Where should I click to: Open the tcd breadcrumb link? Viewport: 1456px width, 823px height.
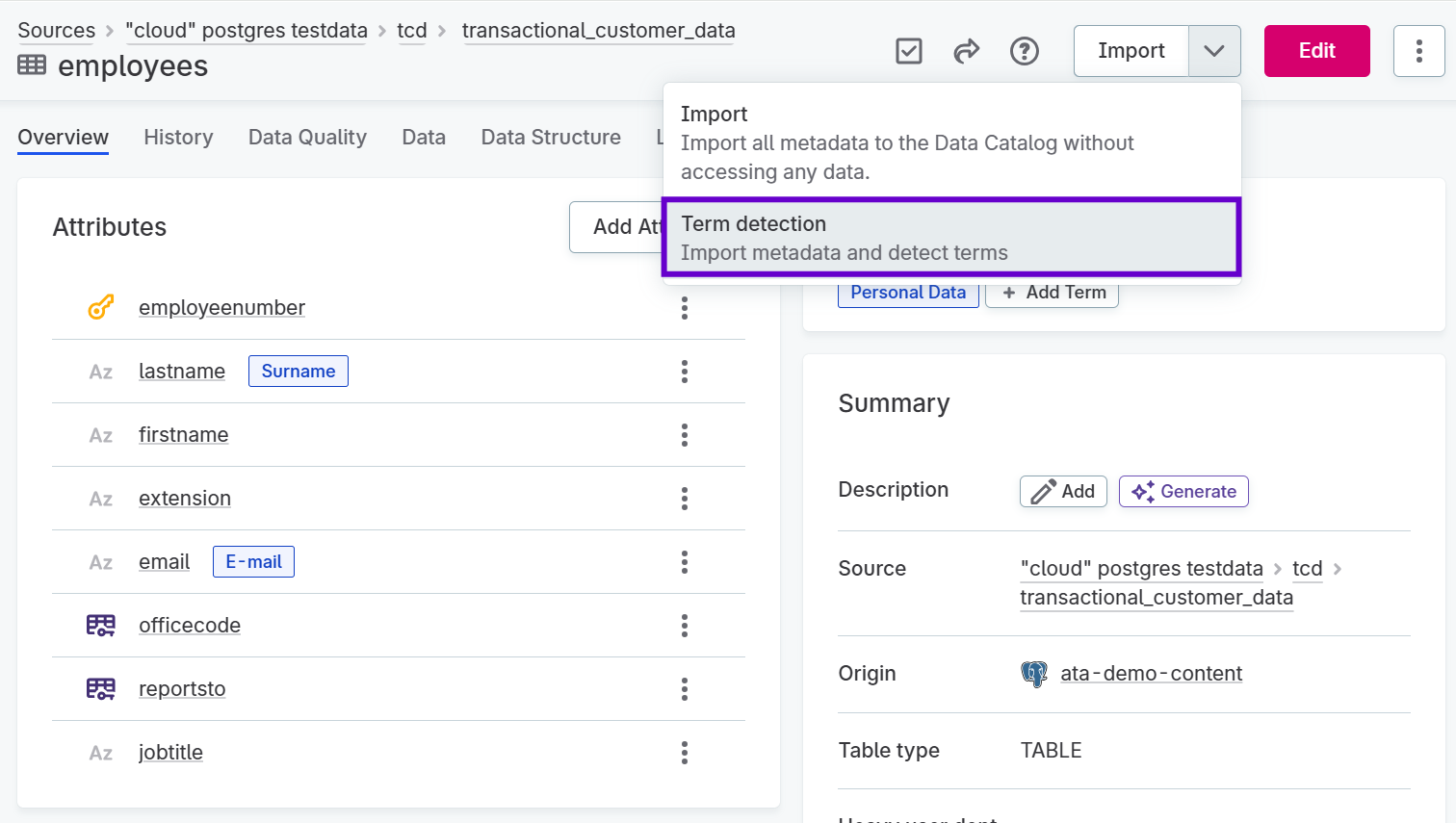click(412, 30)
